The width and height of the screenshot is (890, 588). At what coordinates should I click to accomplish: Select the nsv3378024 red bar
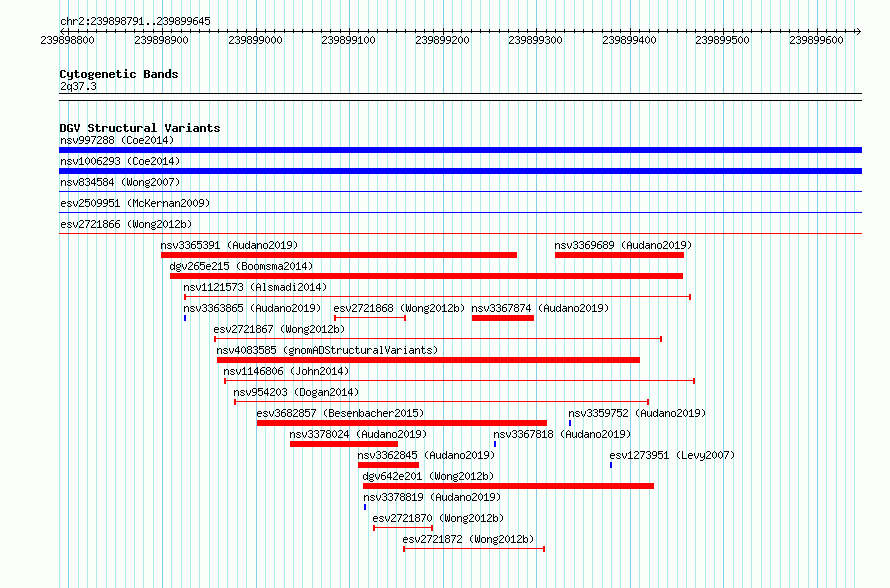pyautogui.click(x=344, y=444)
